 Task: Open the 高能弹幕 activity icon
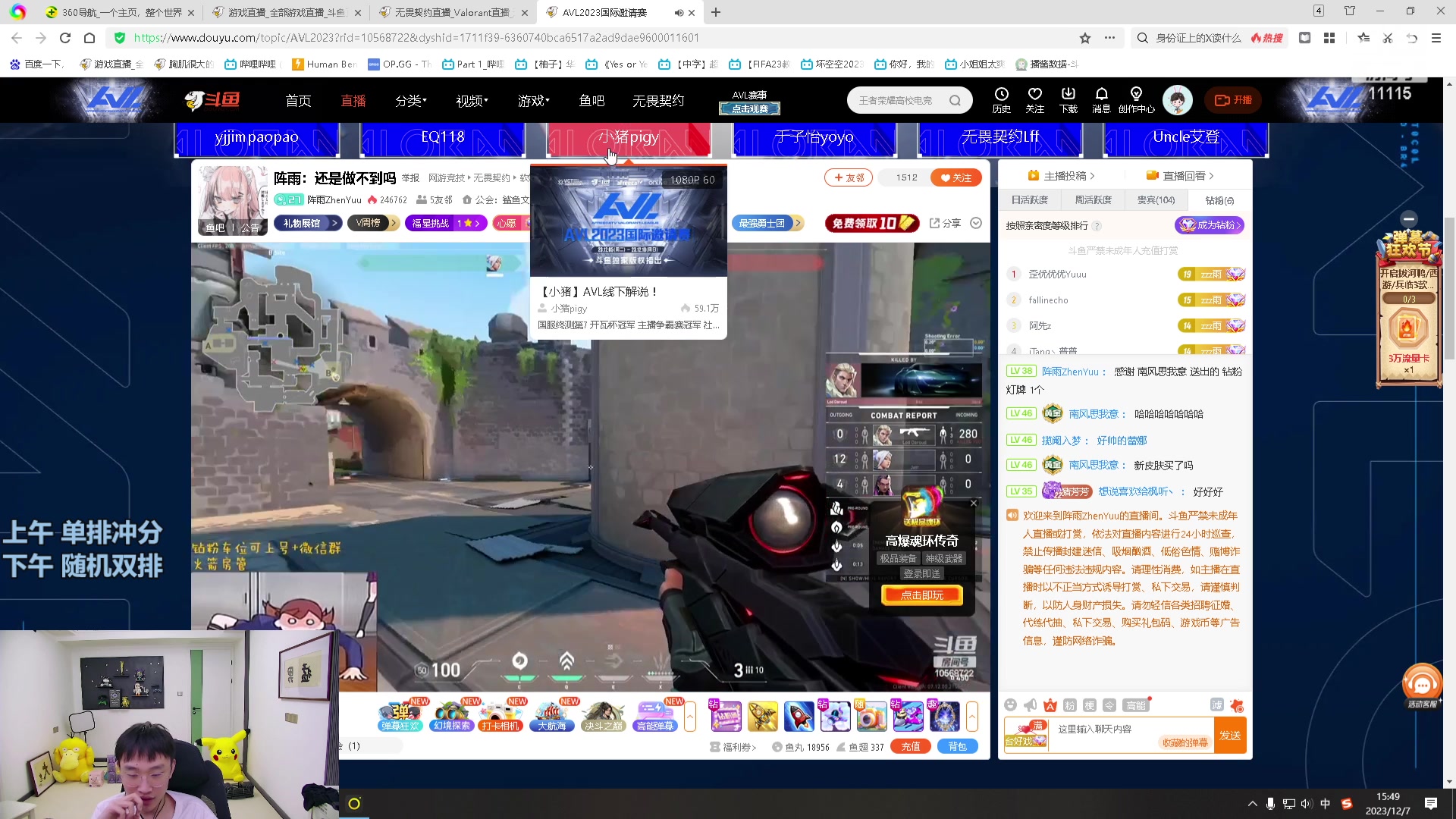coord(656,716)
